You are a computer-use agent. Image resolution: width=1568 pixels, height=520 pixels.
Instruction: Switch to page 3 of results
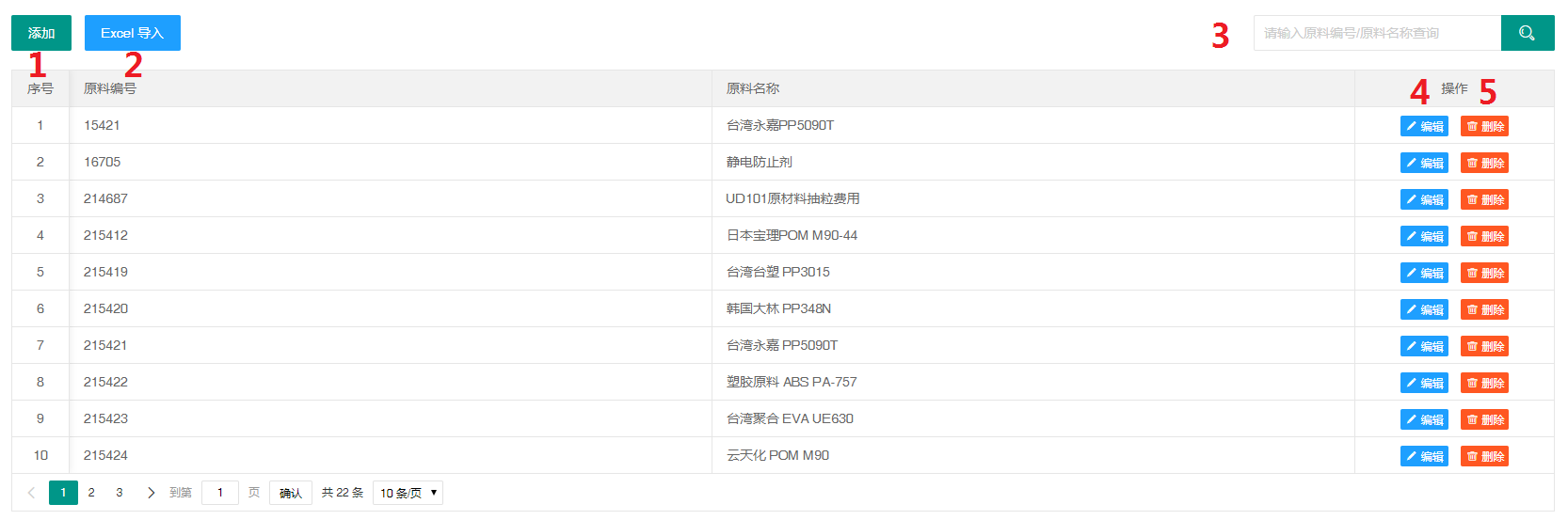pyautogui.click(x=120, y=493)
